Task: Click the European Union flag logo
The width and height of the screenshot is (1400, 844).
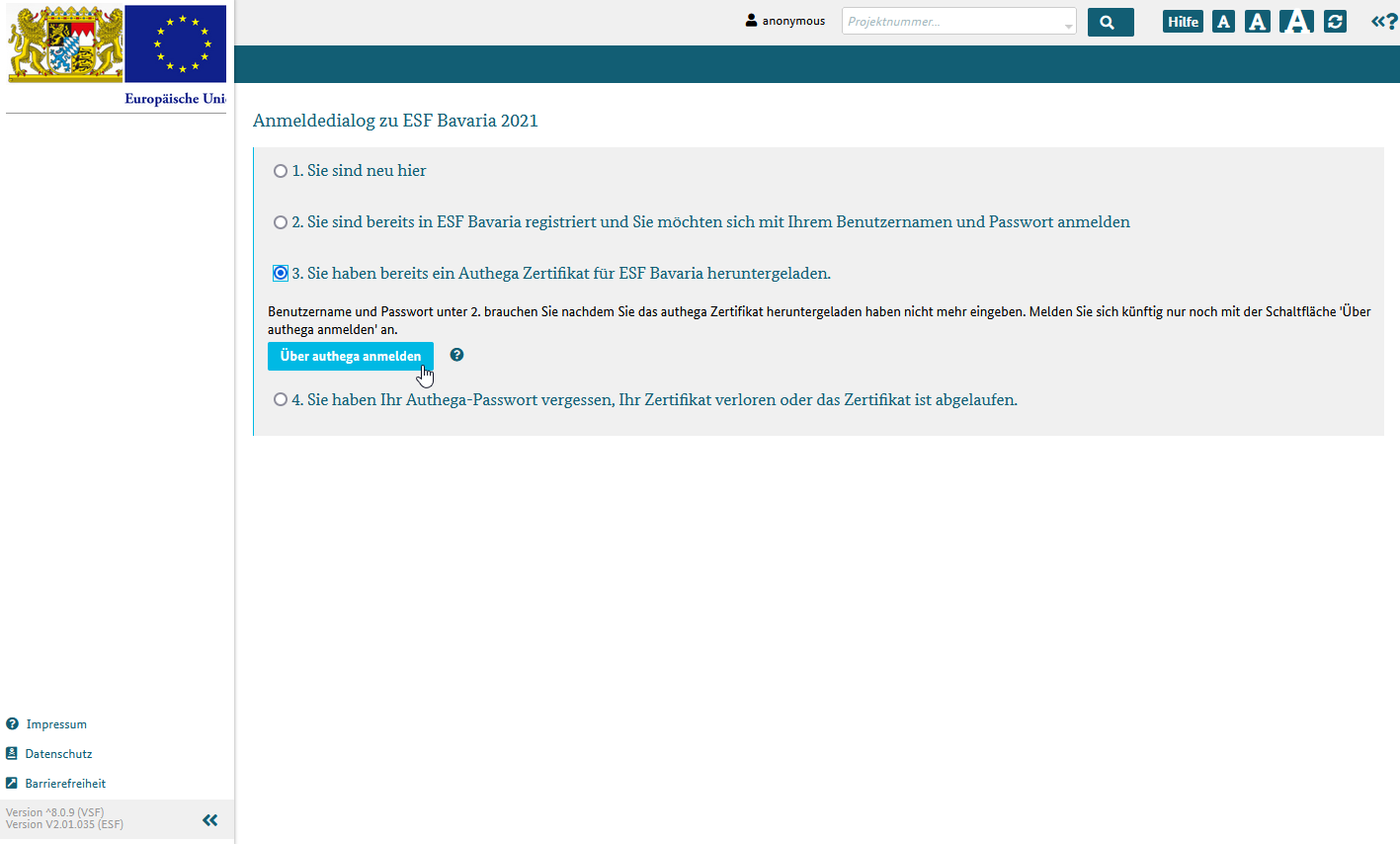Action: [176, 43]
